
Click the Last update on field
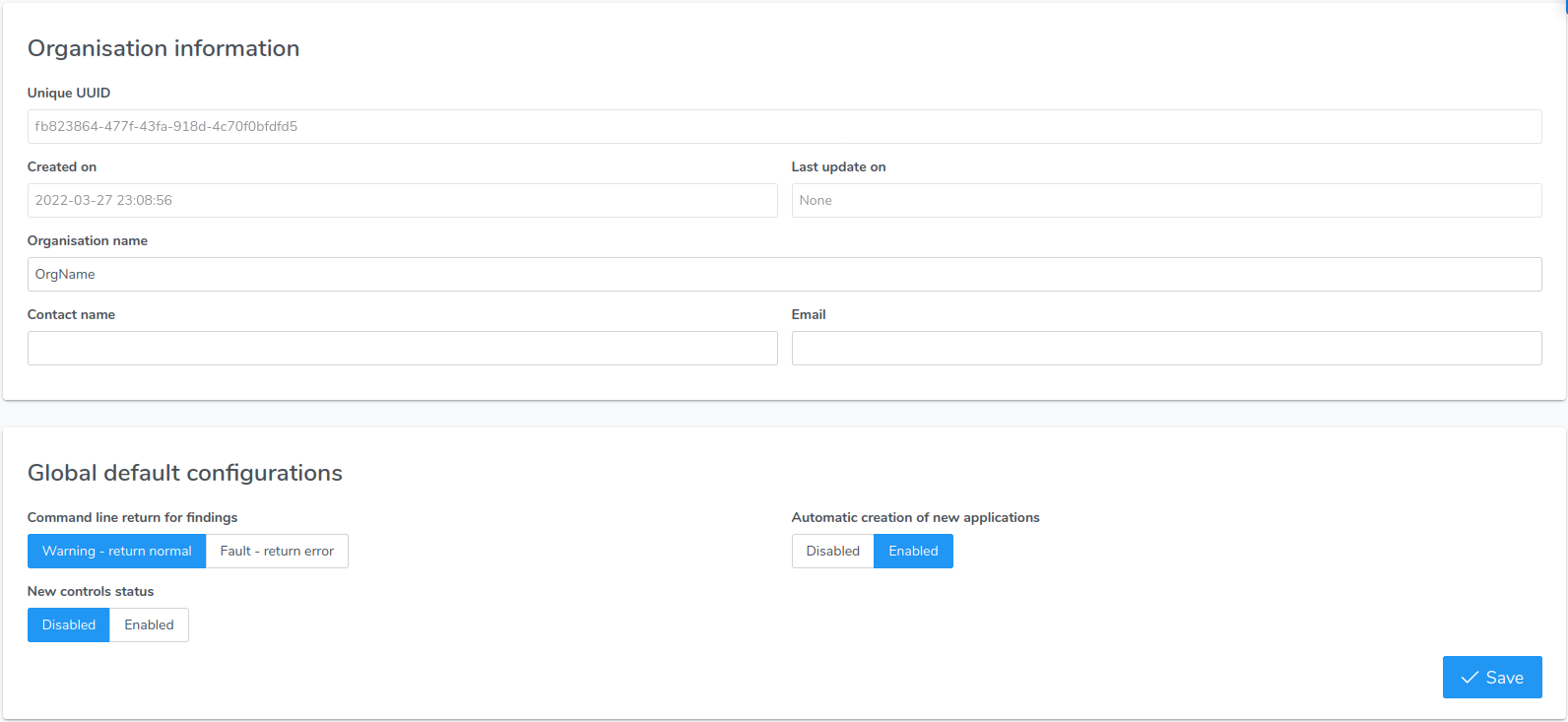[x=1166, y=201]
